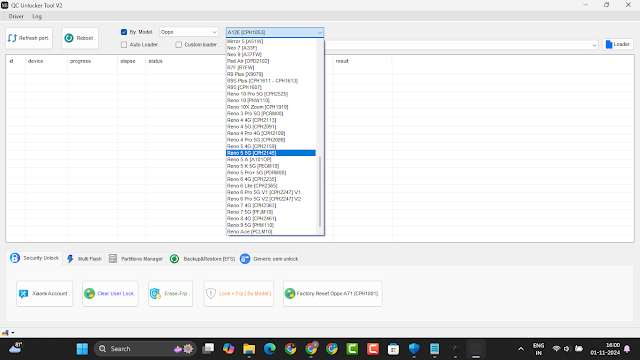Open Microsoft Store taskbar icon
640x360 pixels.
[393, 349]
